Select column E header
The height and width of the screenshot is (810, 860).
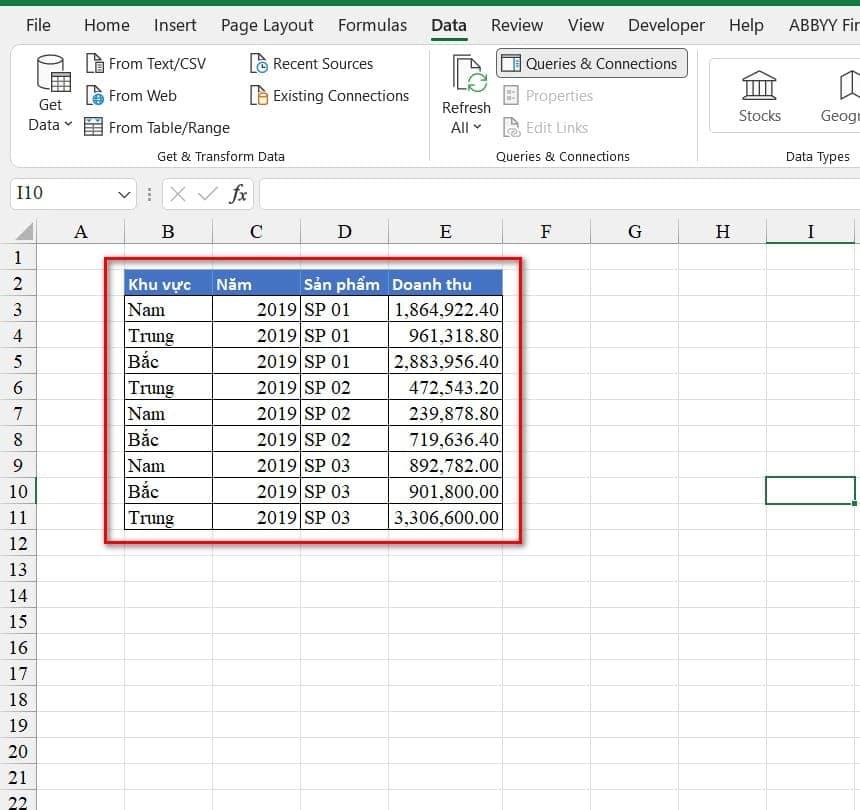point(445,232)
